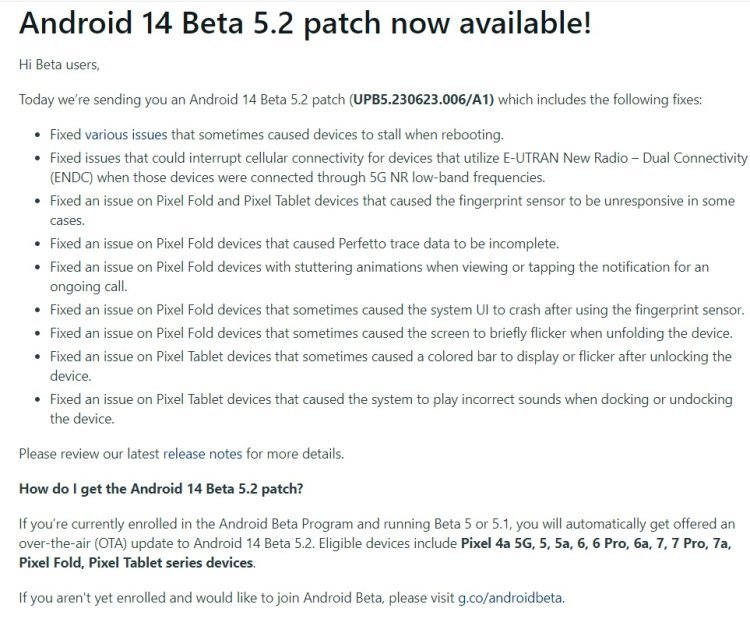
Task: Click the "Hi Beta users," greeting
Action: coord(59,64)
